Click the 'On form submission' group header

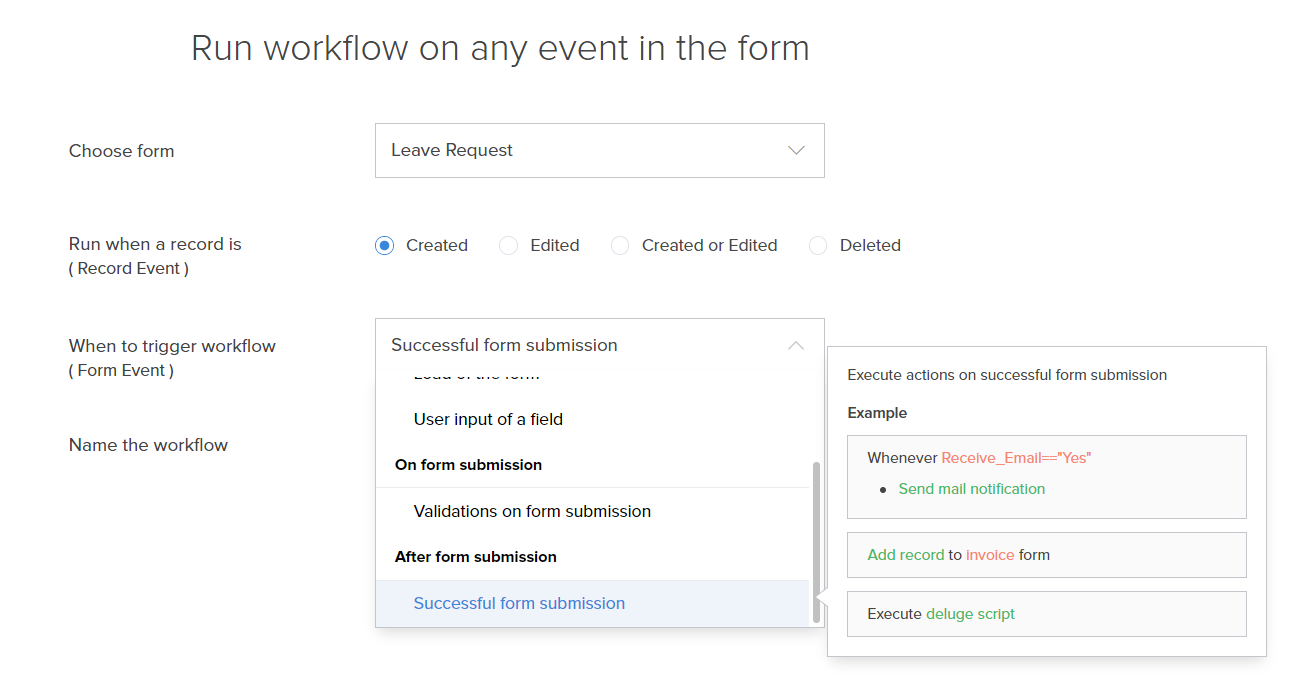[468, 465]
